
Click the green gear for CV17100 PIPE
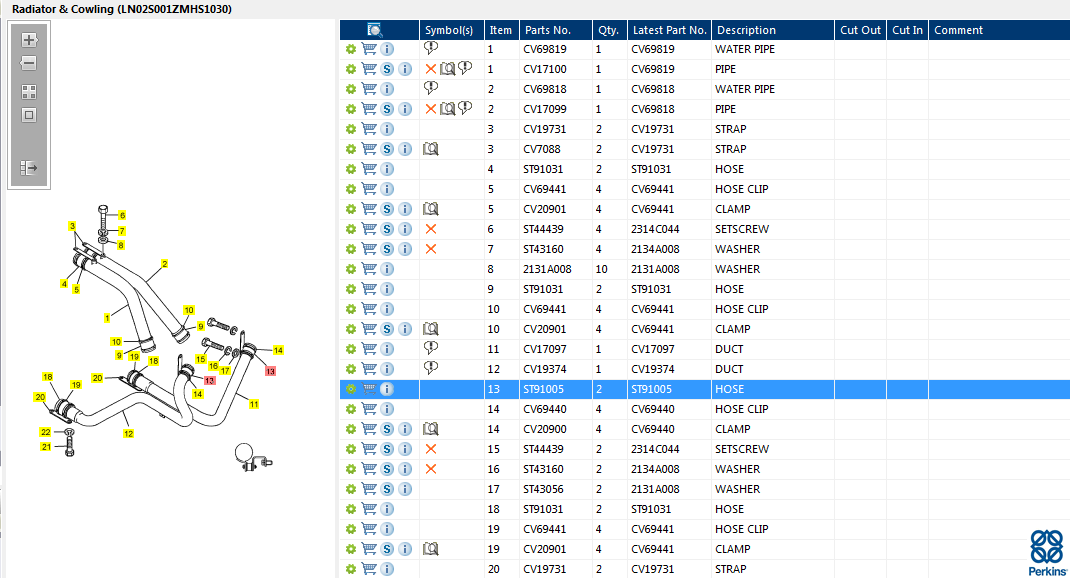coord(351,69)
